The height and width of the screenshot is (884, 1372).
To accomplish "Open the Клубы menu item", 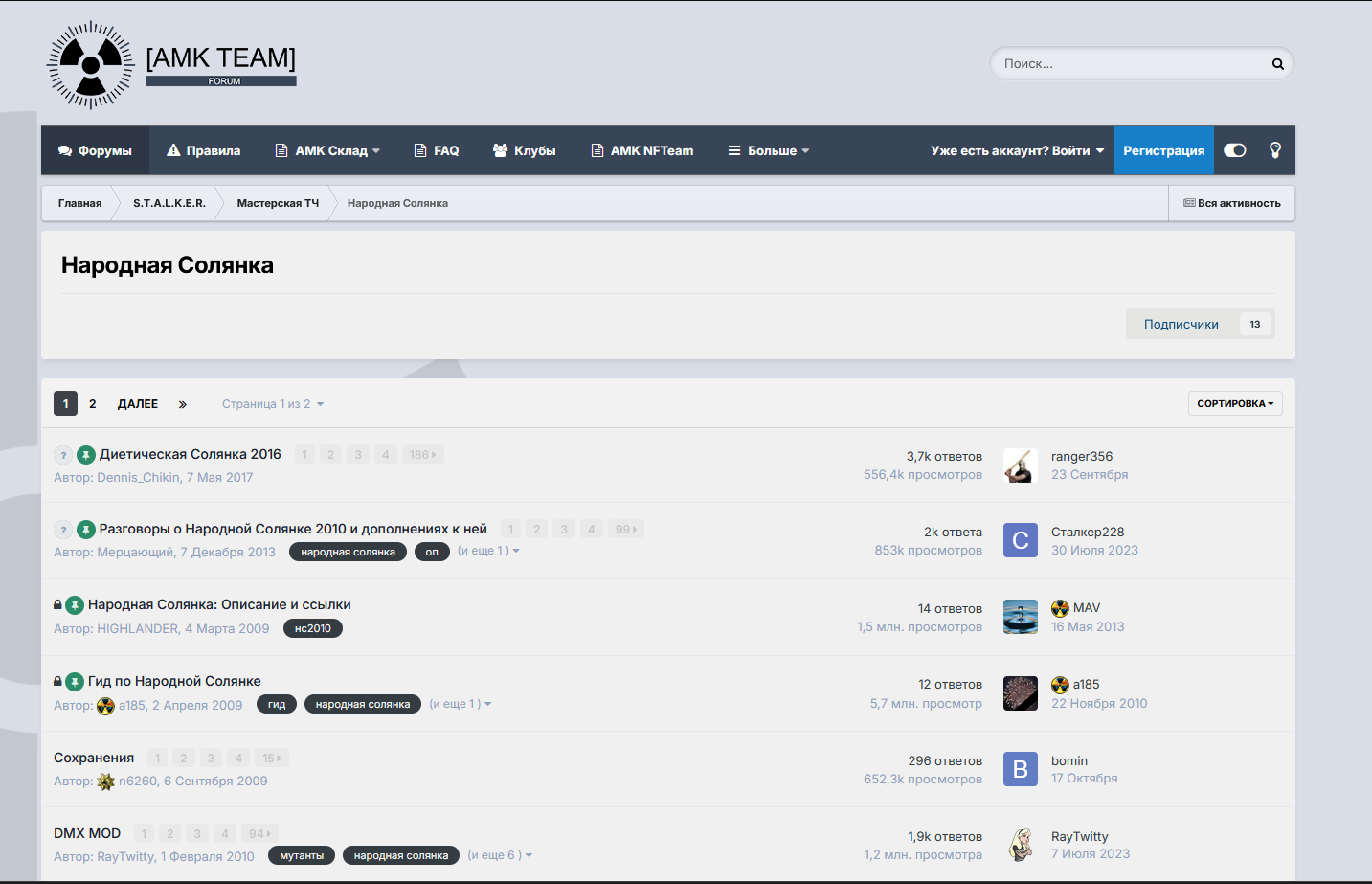I will click(x=524, y=150).
